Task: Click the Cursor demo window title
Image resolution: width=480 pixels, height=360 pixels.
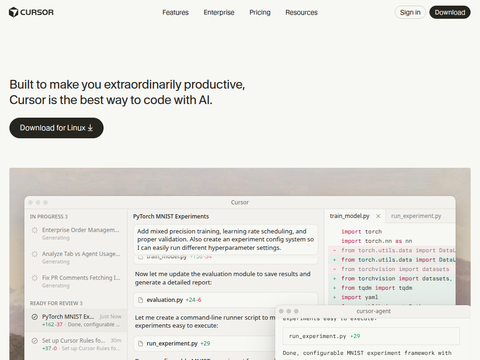Action: click(x=240, y=202)
